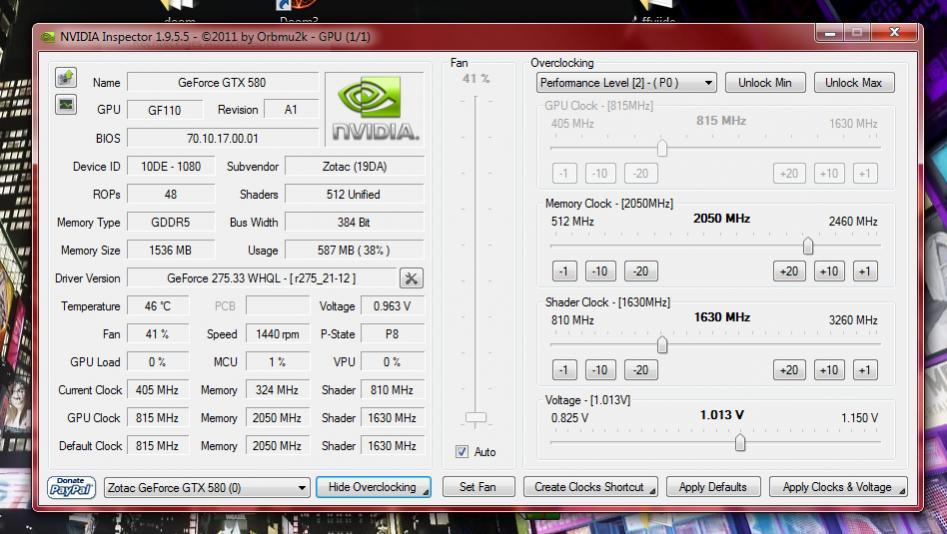Click Create Clocks Shortcut button

pos(591,487)
